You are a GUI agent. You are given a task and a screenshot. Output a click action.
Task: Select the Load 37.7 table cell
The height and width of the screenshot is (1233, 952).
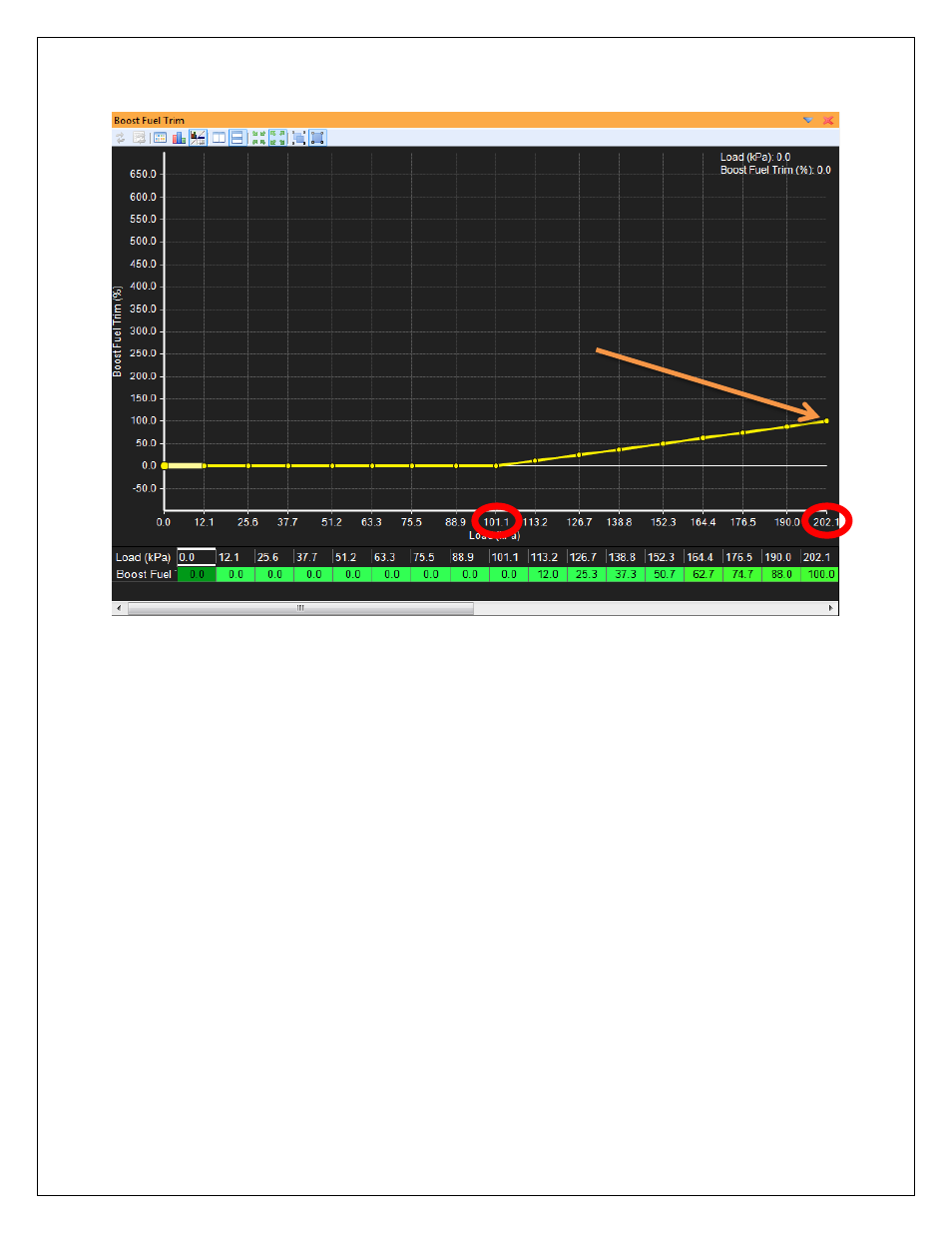(313, 557)
